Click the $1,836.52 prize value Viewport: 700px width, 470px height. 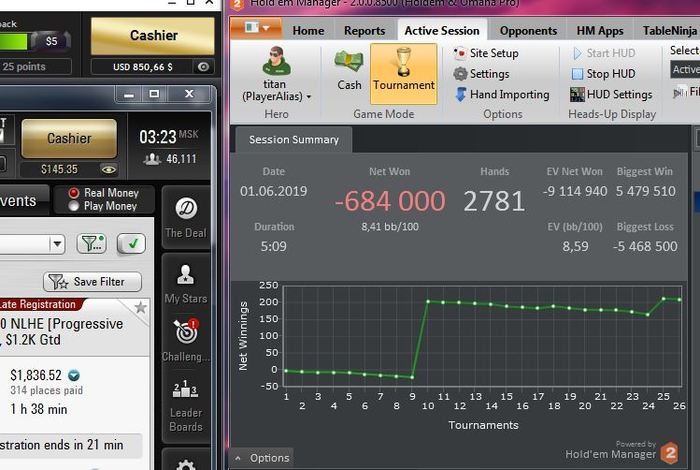36,375
